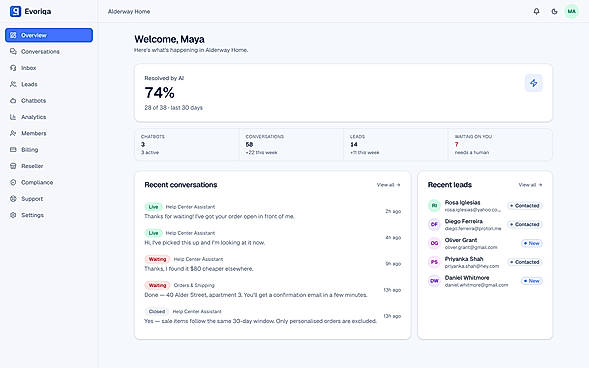Click Contacted badge for Priyanka Shah
Viewport: 589px width, 368px height.
tap(525, 262)
